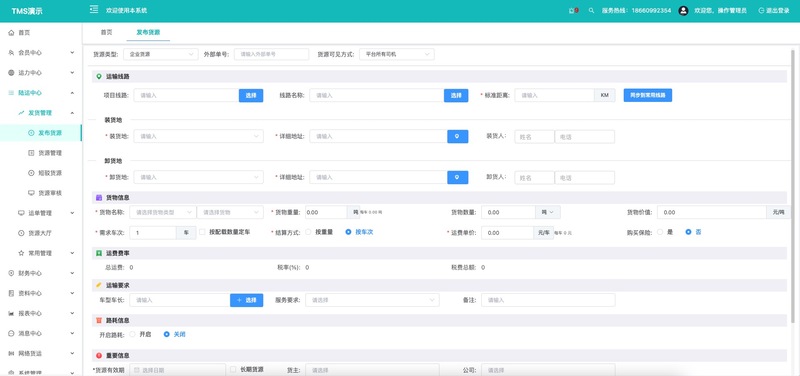Open the search magnifier in header
Image resolution: width=800 pixels, height=376 pixels.
coord(591,10)
